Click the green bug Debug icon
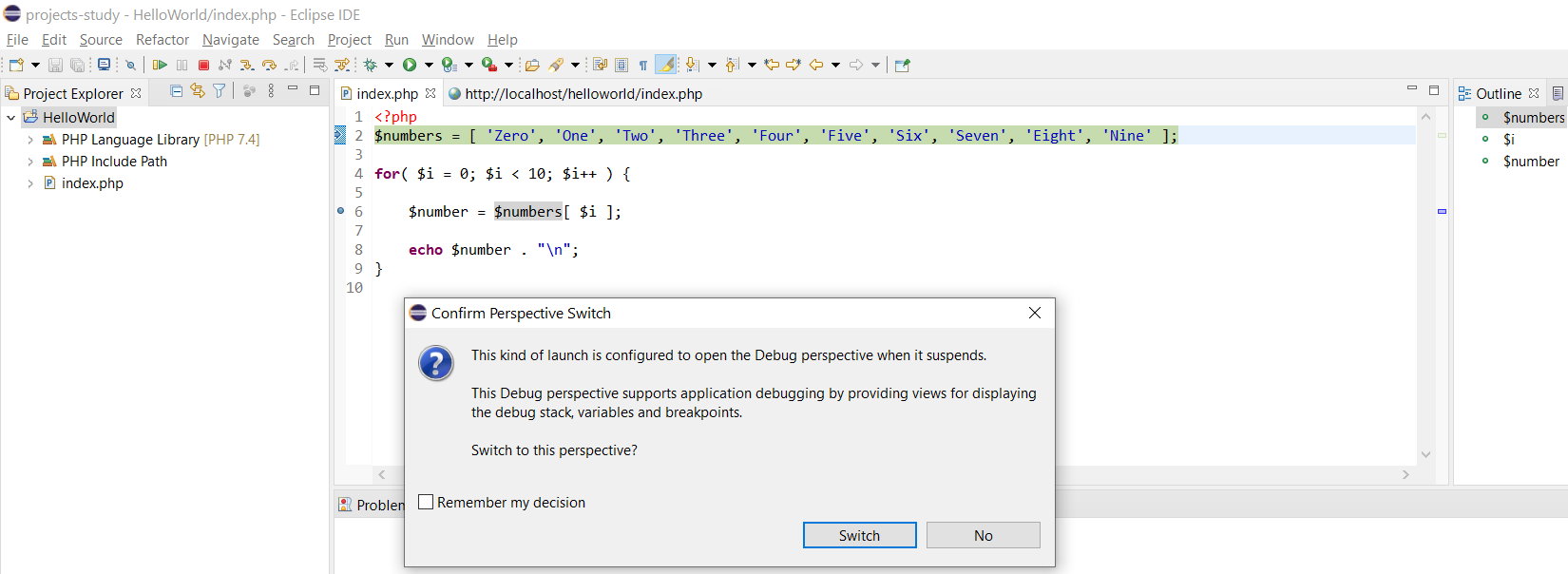 370,65
